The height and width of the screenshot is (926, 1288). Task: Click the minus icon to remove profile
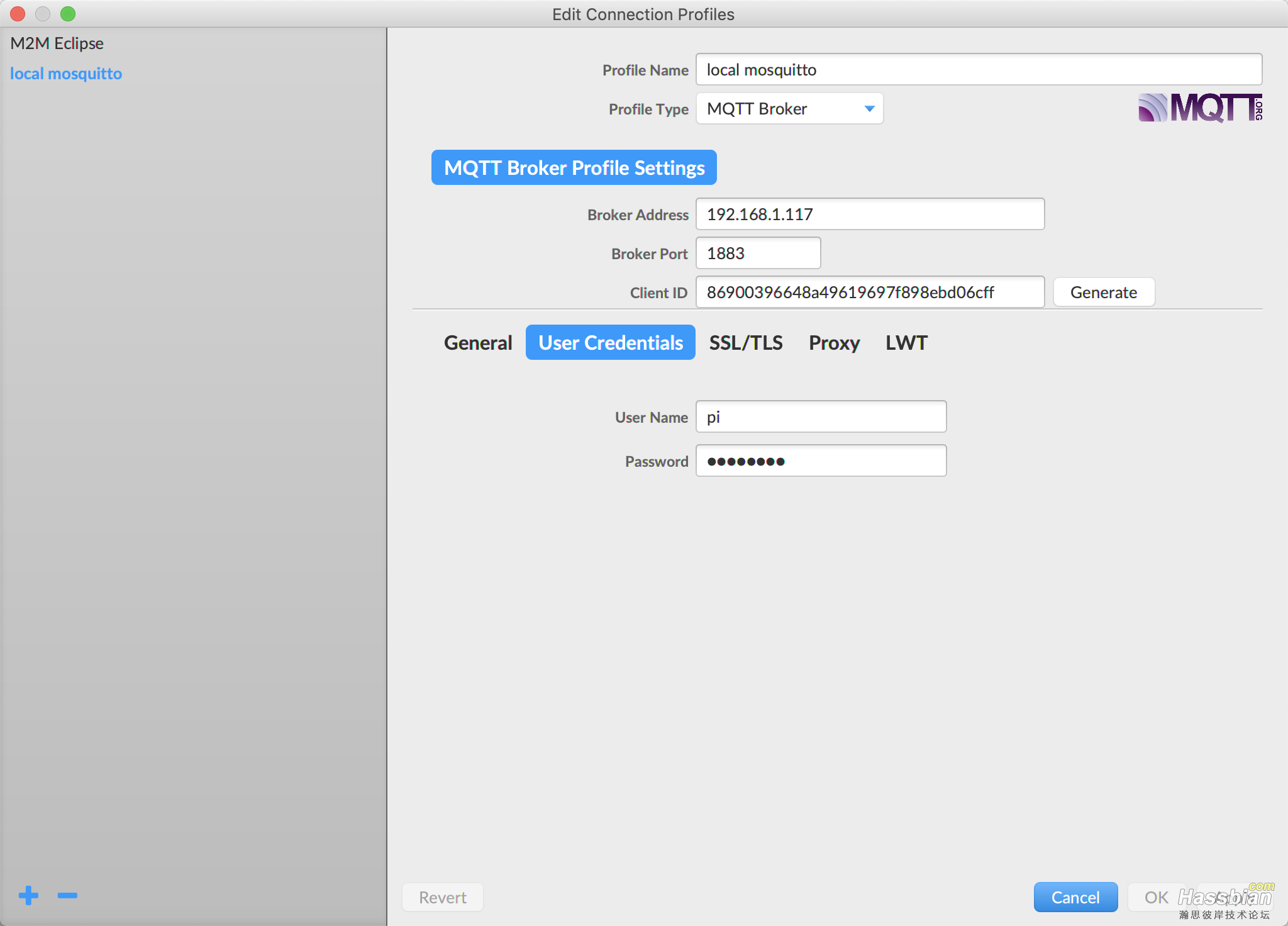pyautogui.click(x=67, y=895)
